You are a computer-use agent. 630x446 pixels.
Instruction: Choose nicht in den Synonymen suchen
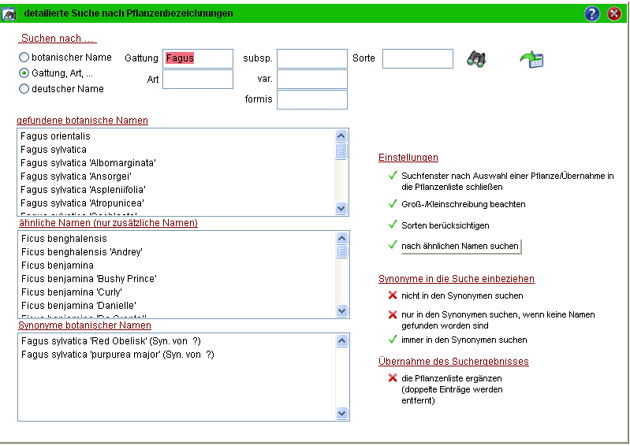point(393,295)
